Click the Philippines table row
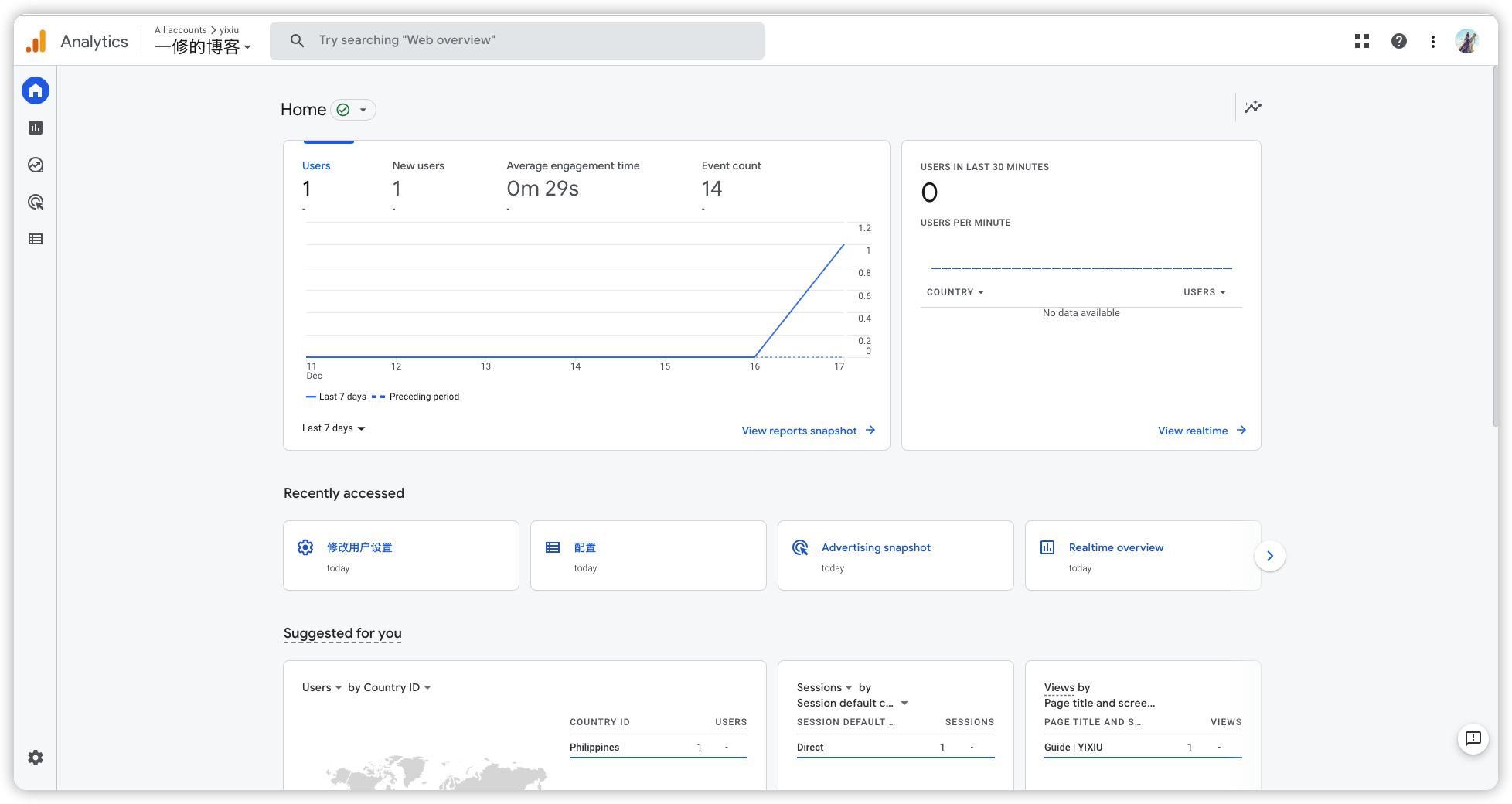 point(658,747)
